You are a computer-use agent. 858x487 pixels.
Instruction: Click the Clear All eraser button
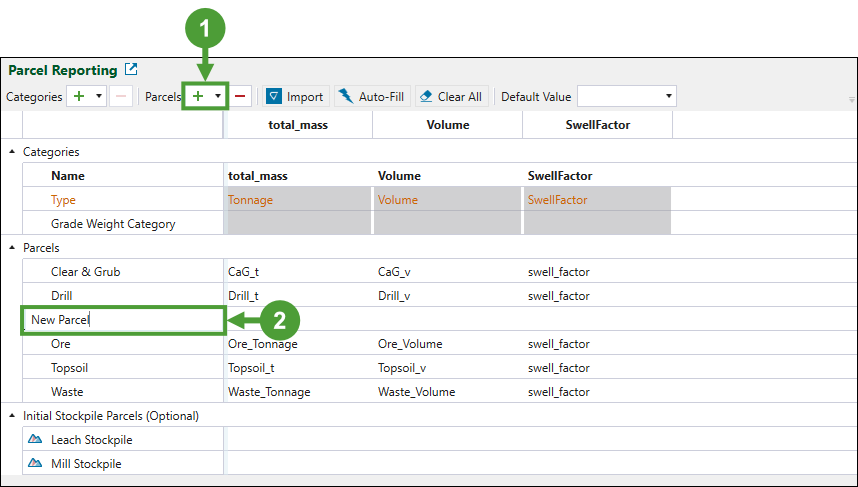[x=451, y=96]
